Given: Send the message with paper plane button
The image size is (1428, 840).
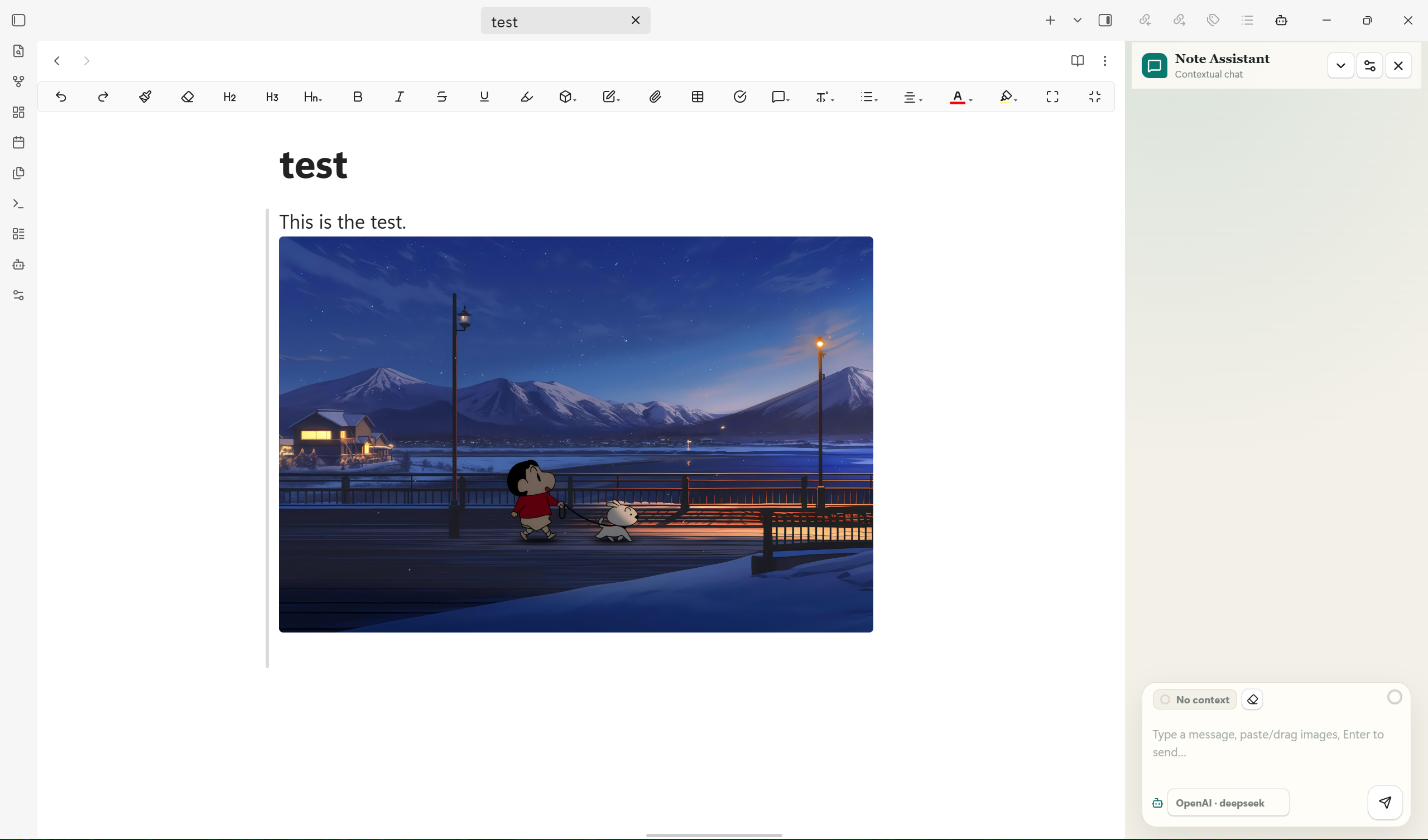Looking at the screenshot, I should click(x=1385, y=803).
